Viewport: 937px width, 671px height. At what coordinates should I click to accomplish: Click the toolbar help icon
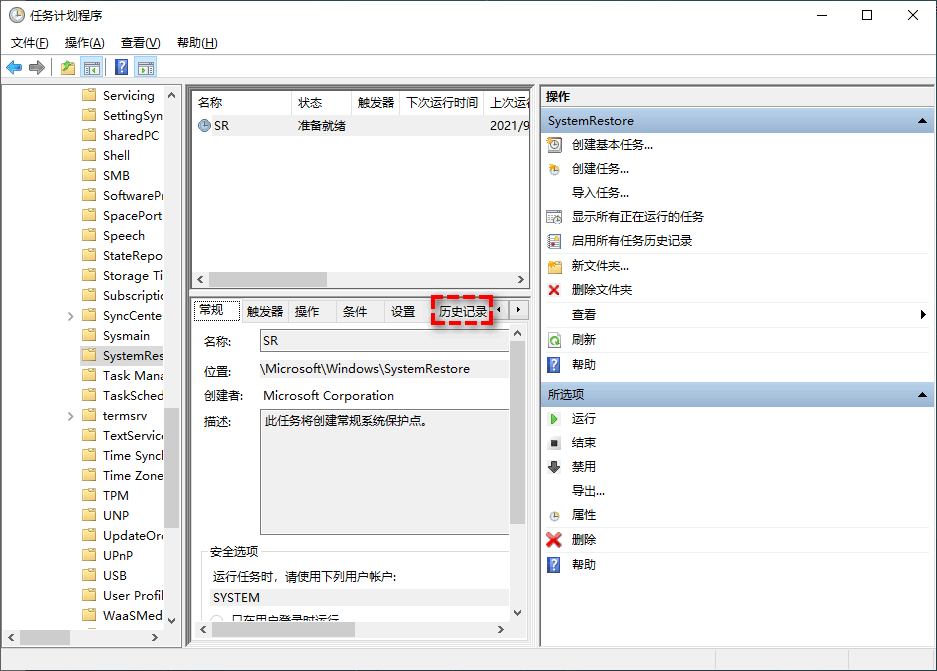[x=119, y=67]
